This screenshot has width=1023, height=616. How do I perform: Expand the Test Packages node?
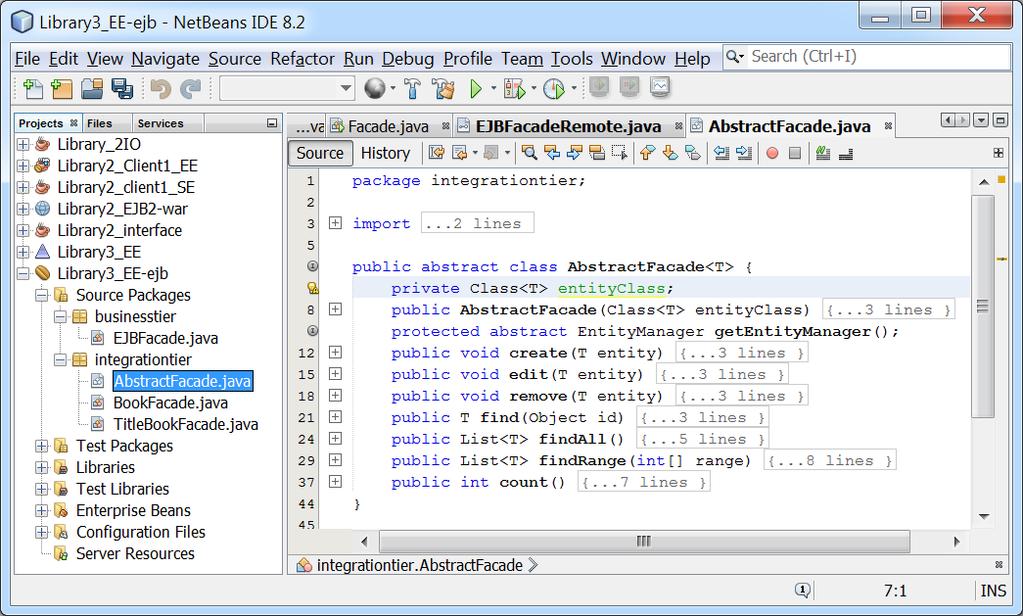tap(41, 446)
